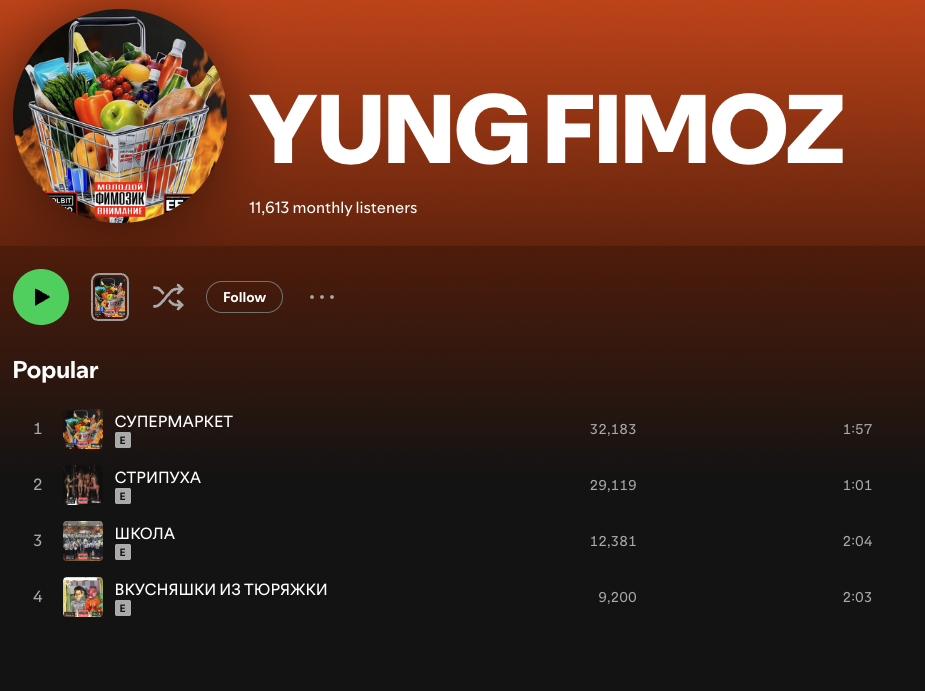Click the green Play button
925x691 pixels.
tap(41, 297)
